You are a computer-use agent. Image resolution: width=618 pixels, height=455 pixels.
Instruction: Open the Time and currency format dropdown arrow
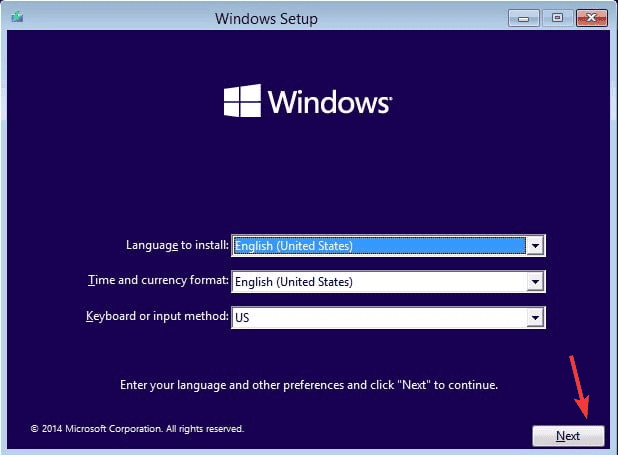coord(535,282)
